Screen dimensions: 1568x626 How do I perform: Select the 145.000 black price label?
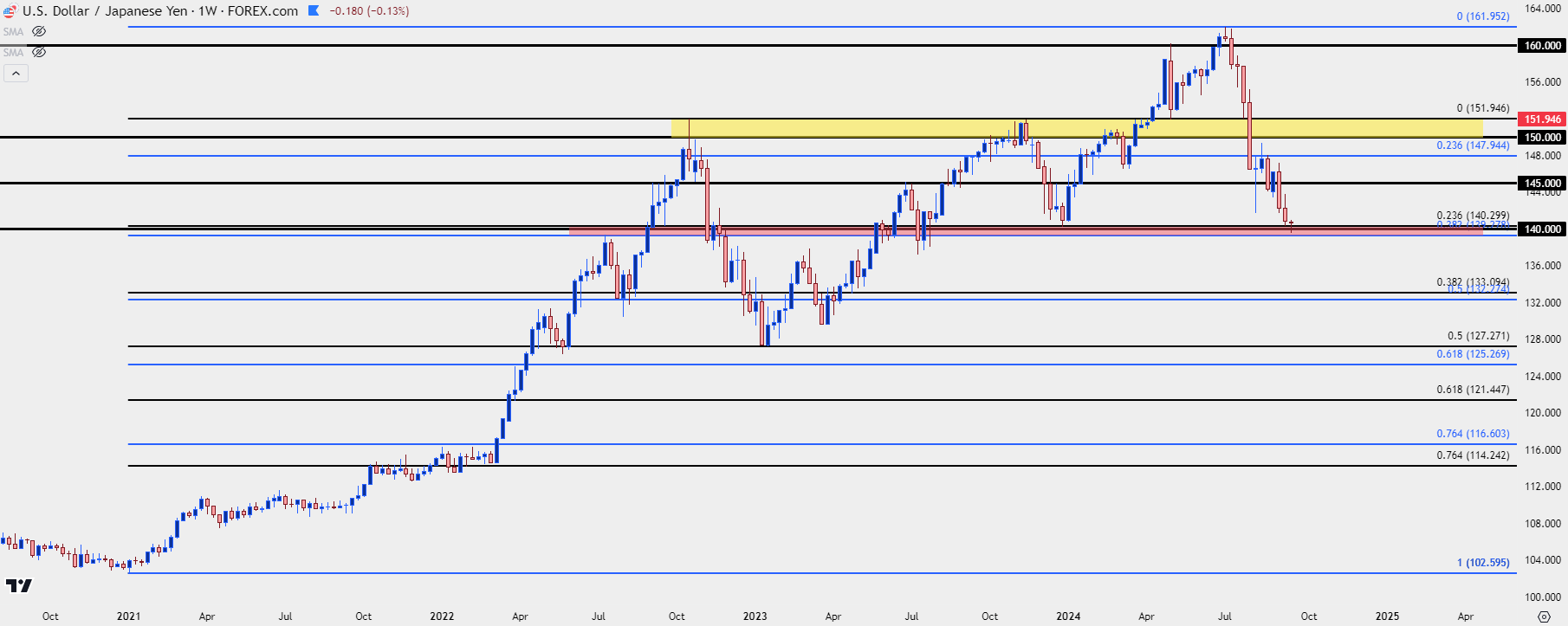tap(1542, 183)
